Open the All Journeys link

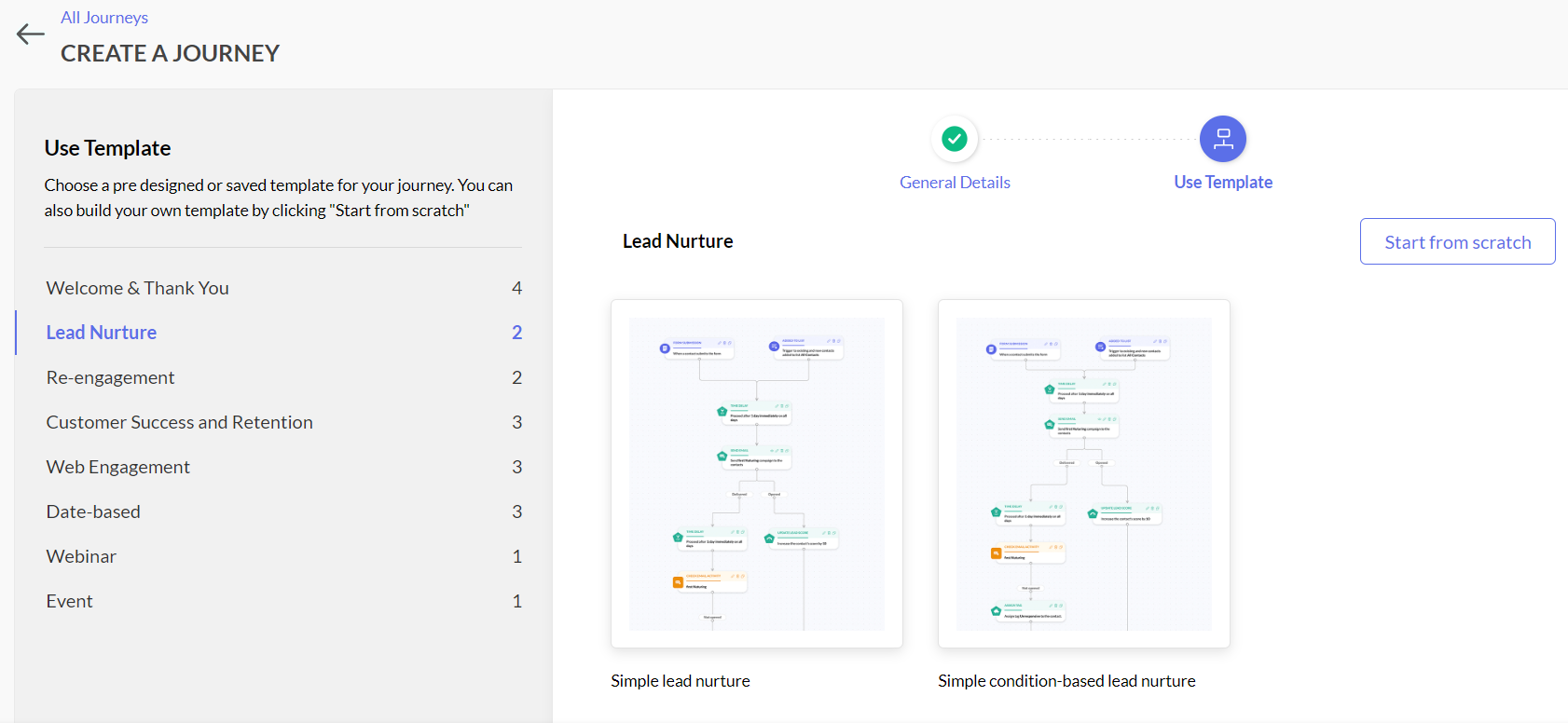coord(104,18)
